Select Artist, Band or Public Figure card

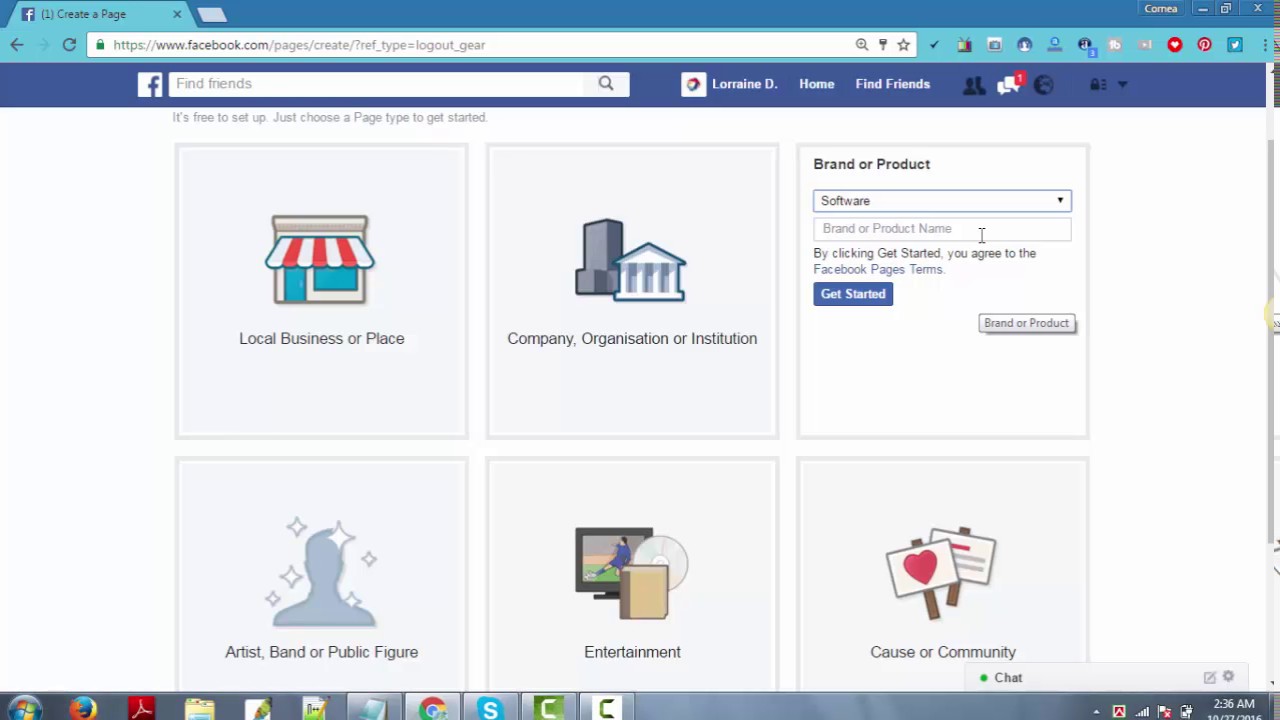321,575
